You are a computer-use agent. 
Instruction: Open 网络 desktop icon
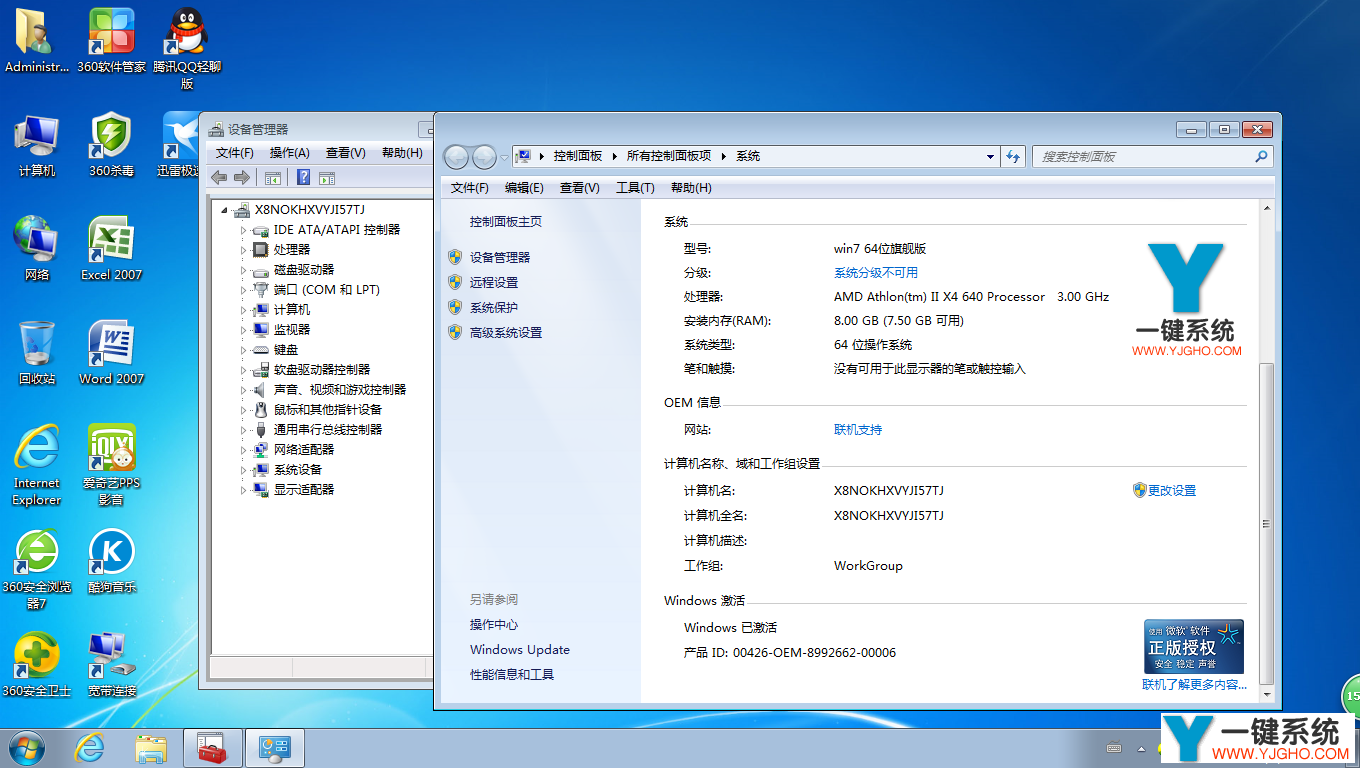tap(37, 249)
